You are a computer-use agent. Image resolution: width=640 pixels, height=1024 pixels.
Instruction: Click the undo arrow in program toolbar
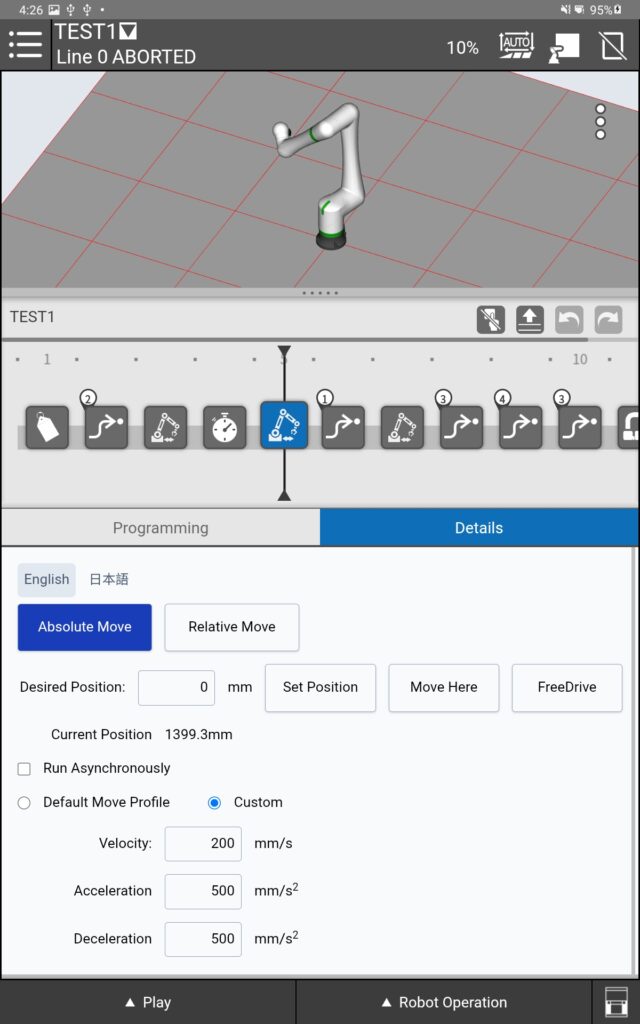pyautogui.click(x=569, y=320)
